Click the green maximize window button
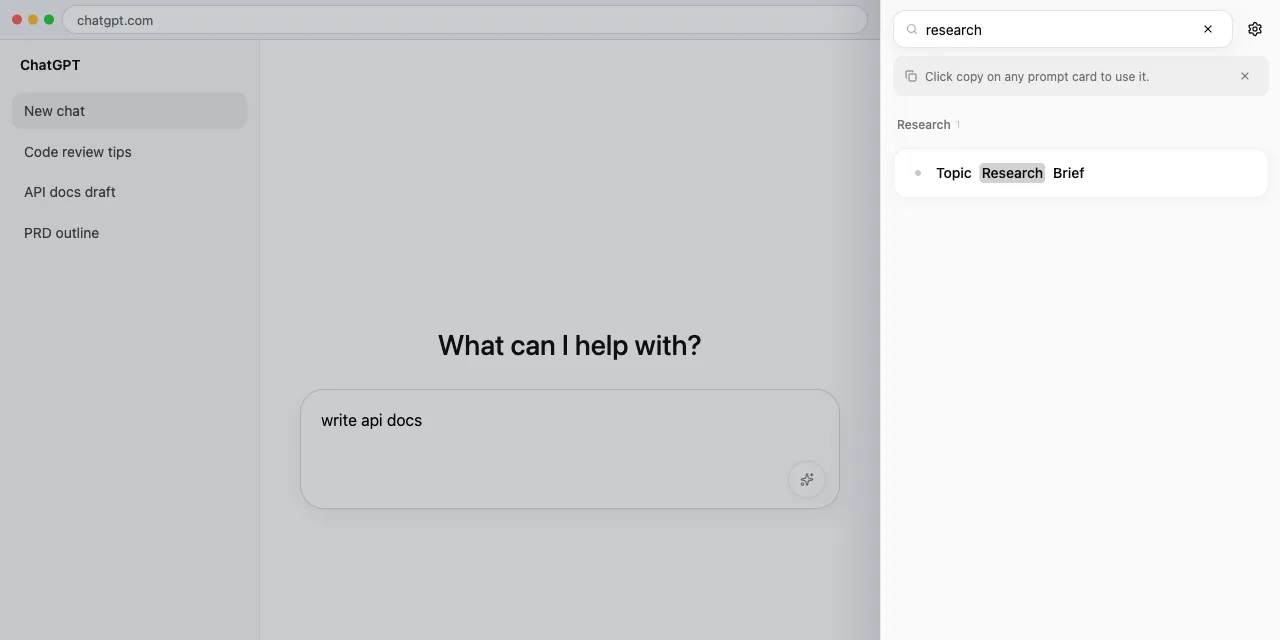This screenshot has height=640, width=1280. (49, 20)
